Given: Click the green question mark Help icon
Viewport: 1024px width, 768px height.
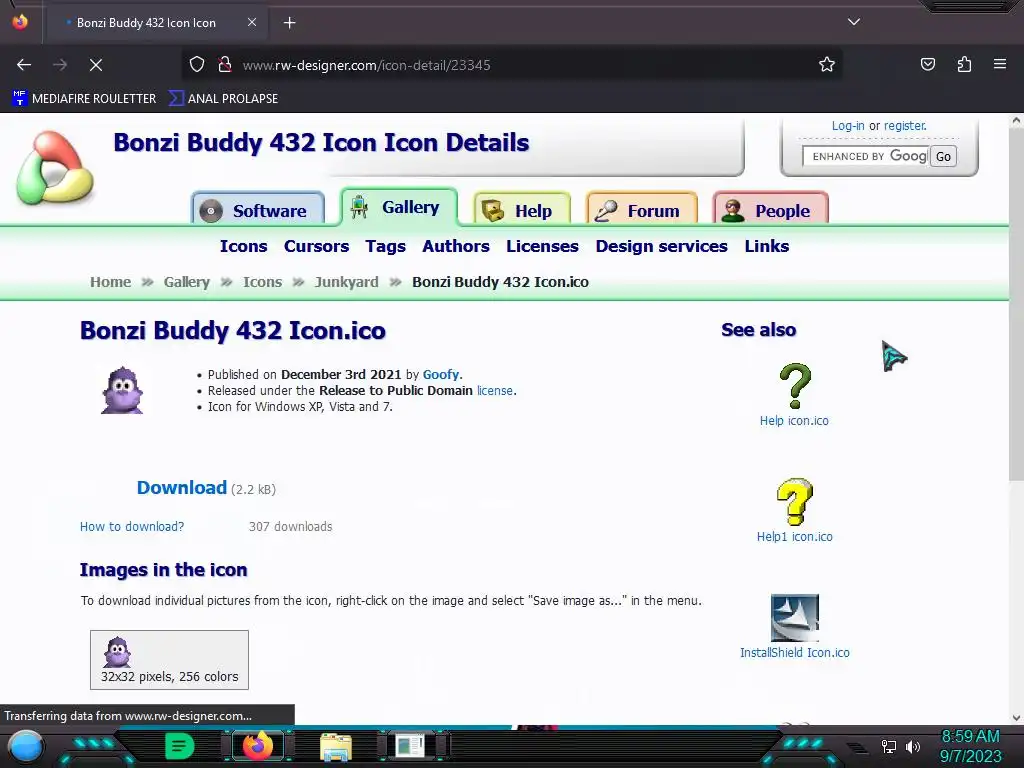Looking at the screenshot, I should click(795, 386).
